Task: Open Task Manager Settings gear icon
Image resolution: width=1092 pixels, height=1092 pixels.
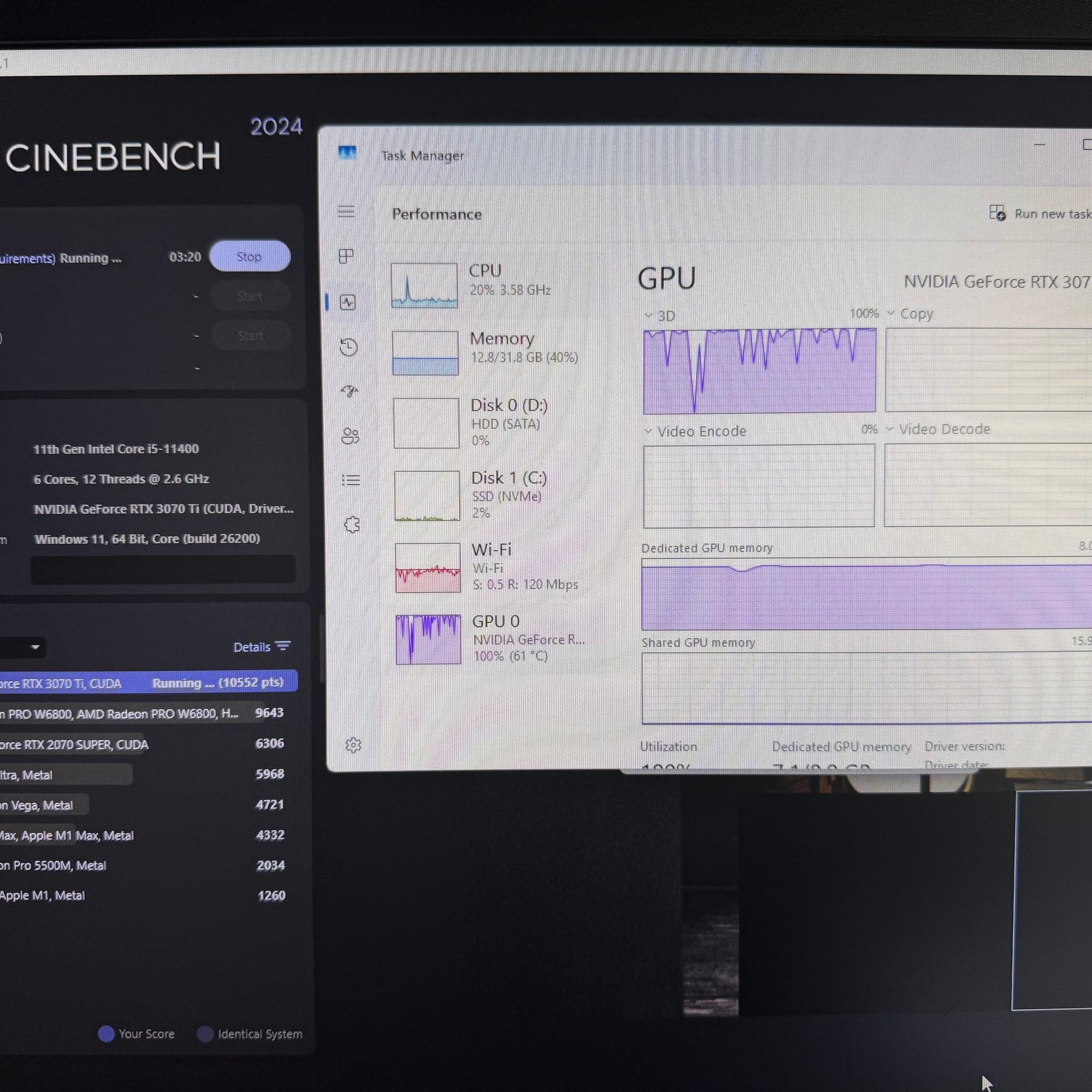Action: pyautogui.click(x=354, y=745)
